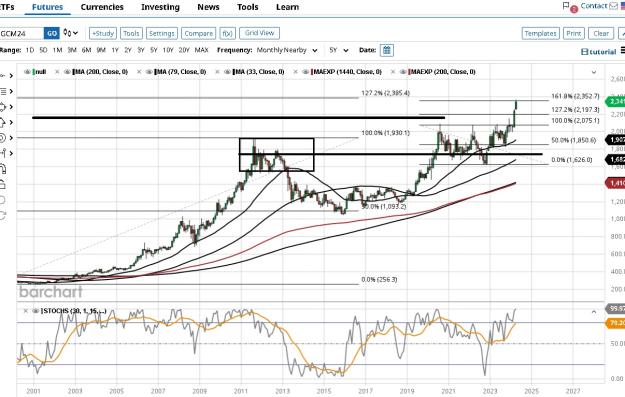Click the Tools button in chart toolbar
625x397 pixels.
point(131,33)
